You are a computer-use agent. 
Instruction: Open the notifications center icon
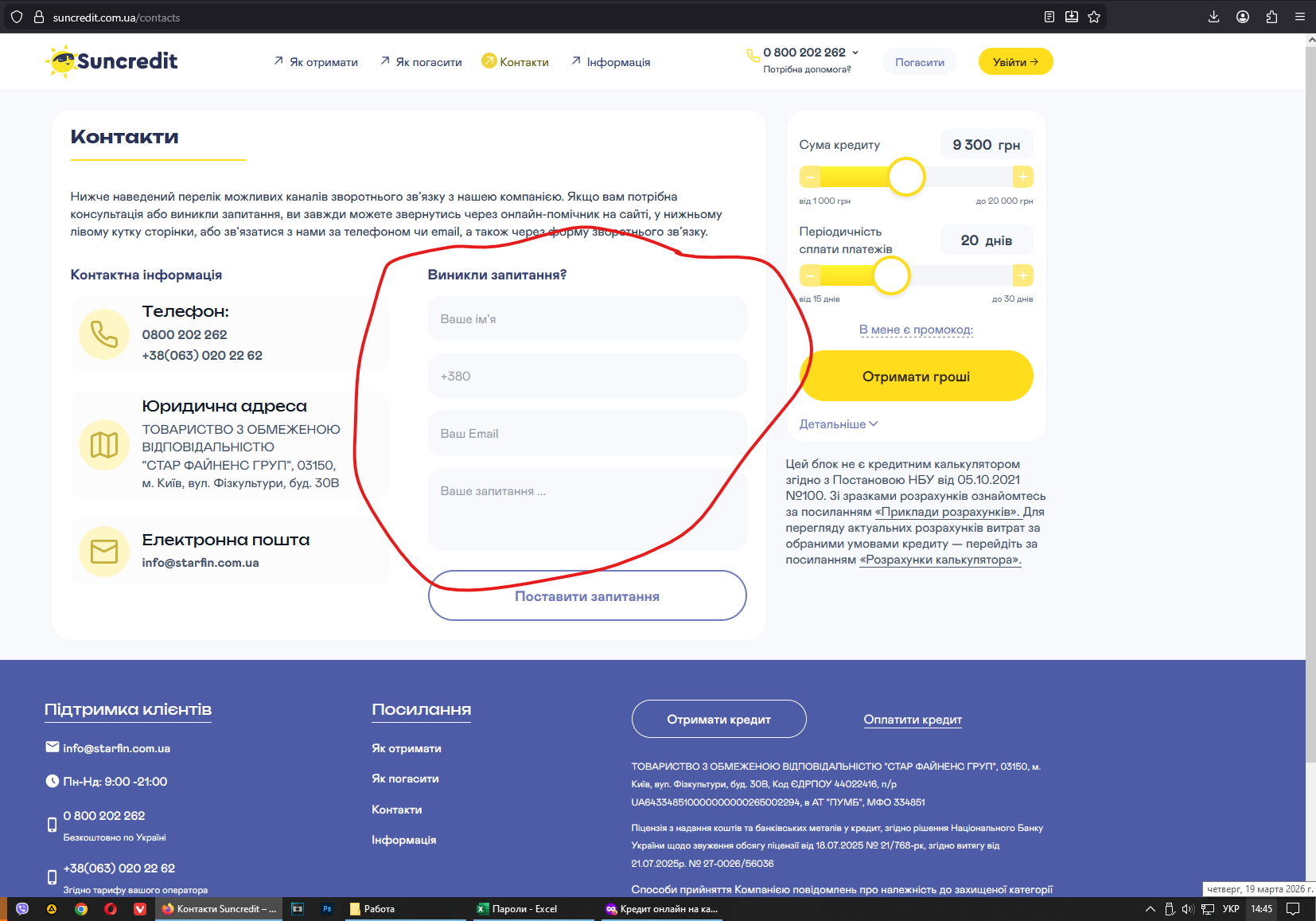click(x=1294, y=909)
